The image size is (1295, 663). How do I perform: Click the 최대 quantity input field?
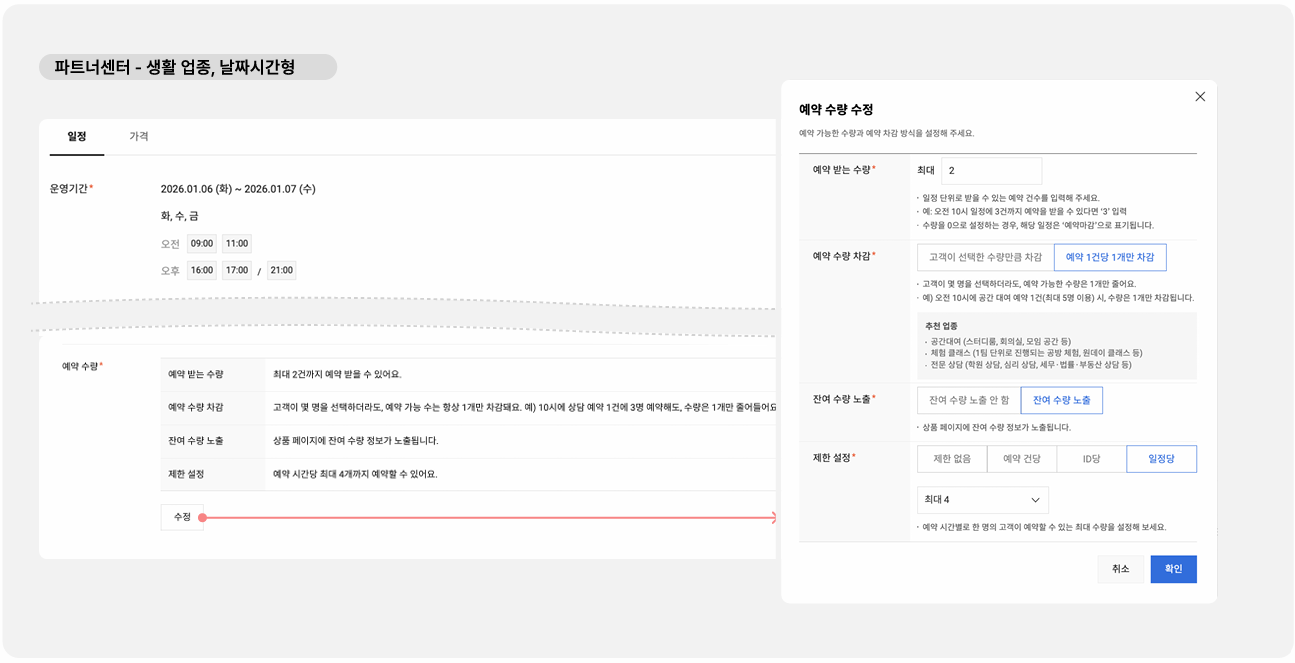[990, 171]
